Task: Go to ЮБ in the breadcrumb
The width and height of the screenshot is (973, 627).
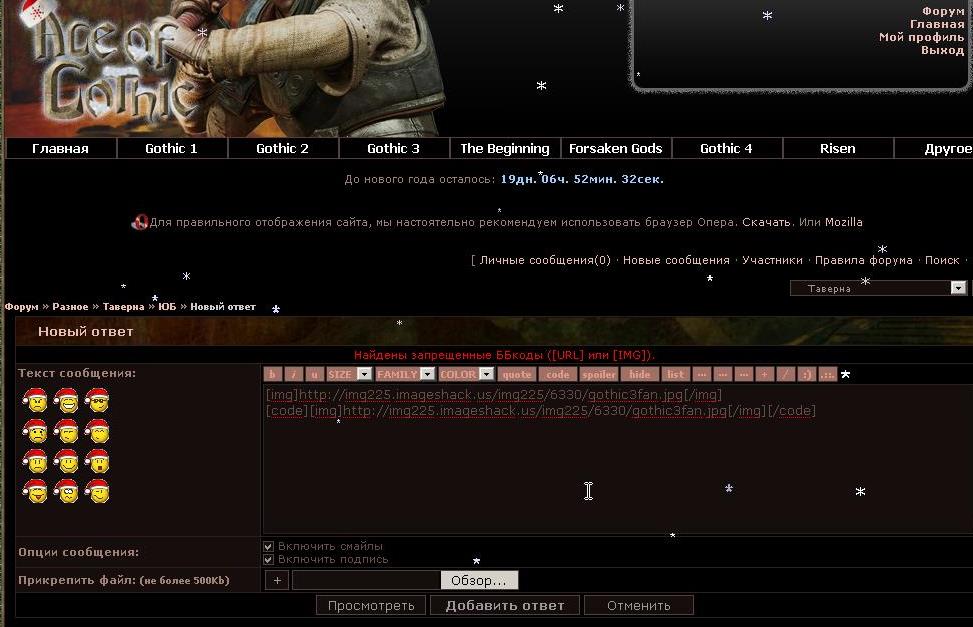Action: point(167,307)
